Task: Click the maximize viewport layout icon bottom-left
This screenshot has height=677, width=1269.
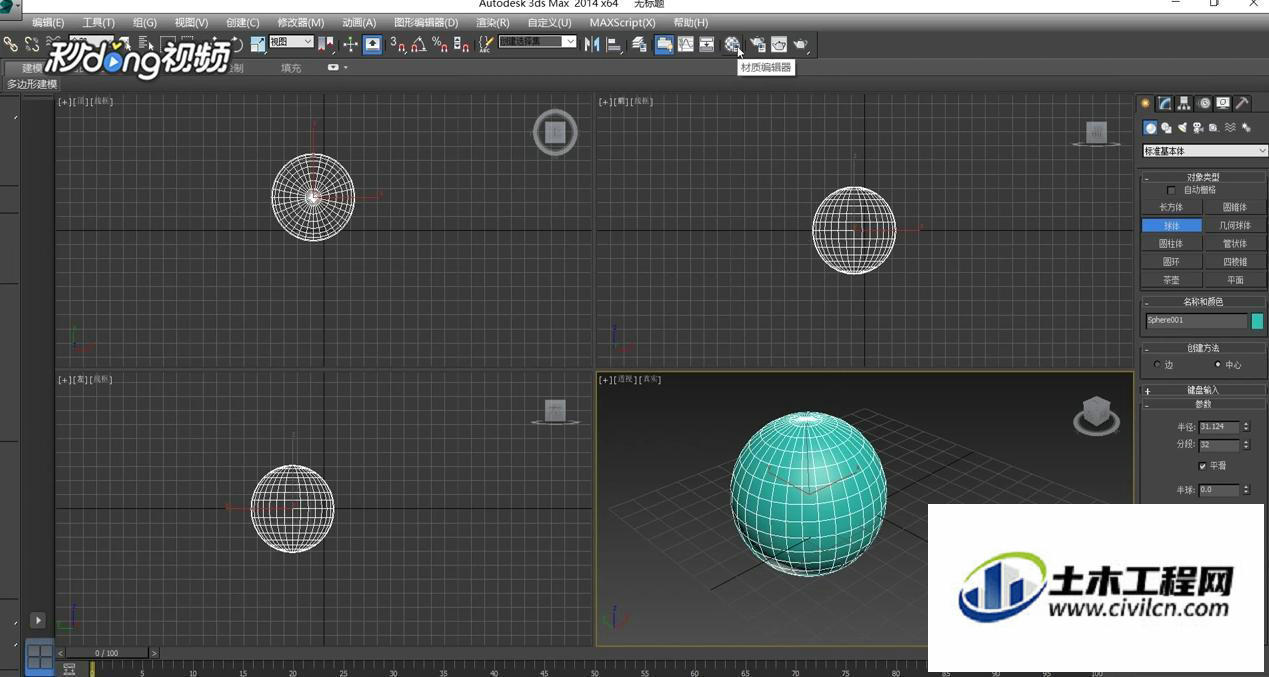Action: point(39,656)
